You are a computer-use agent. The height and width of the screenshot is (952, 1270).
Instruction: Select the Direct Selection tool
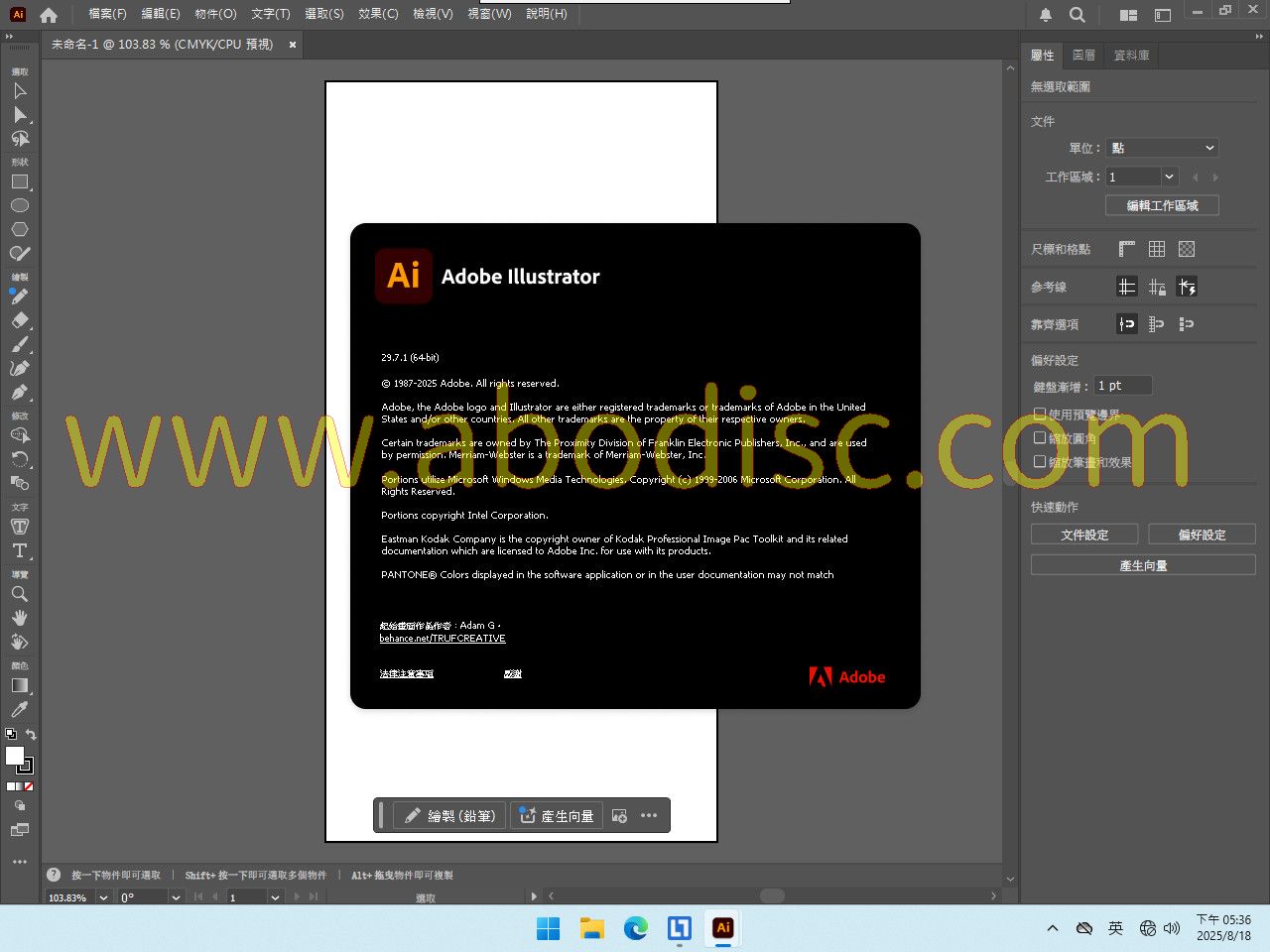19,115
